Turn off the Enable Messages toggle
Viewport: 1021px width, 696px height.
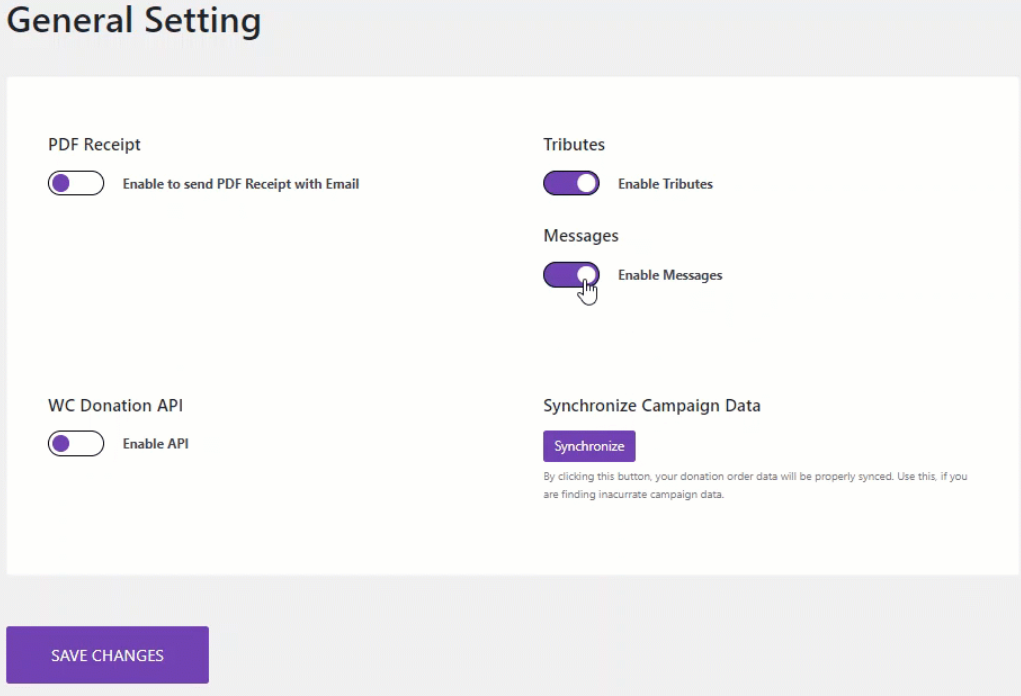(571, 275)
